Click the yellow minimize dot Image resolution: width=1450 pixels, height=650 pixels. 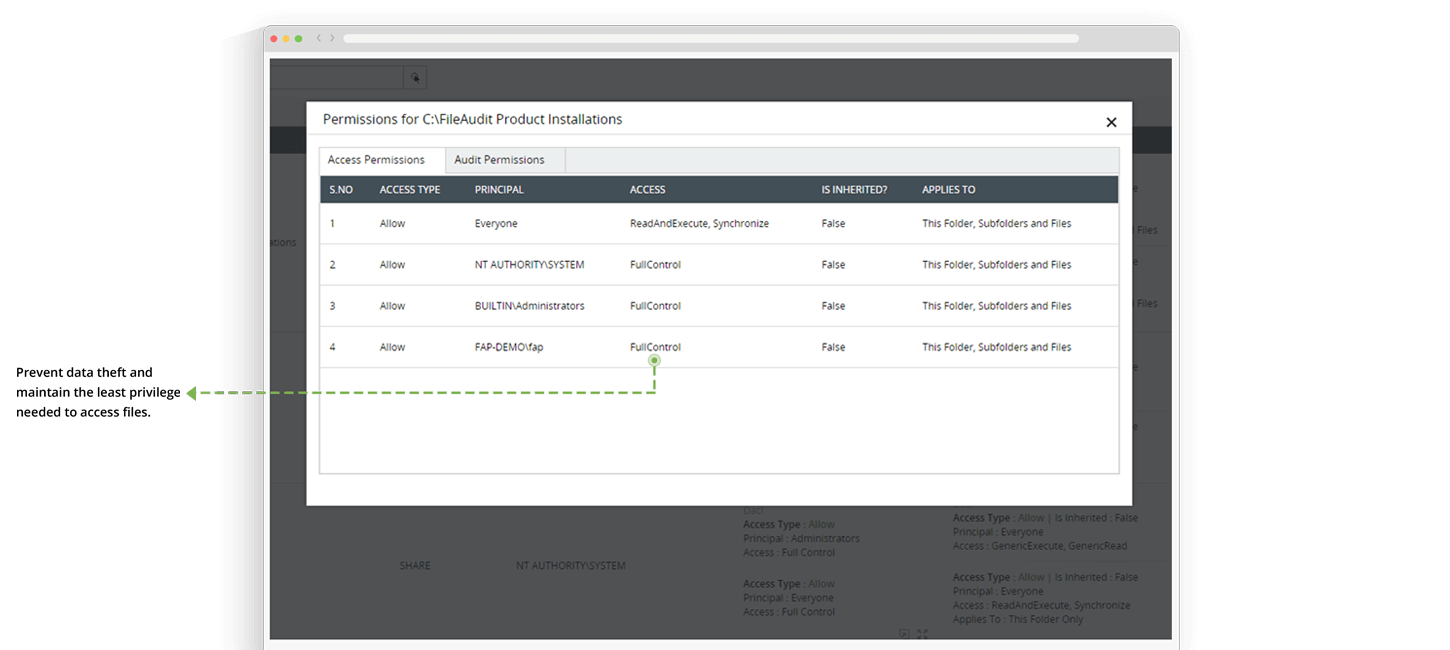(286, 38)
